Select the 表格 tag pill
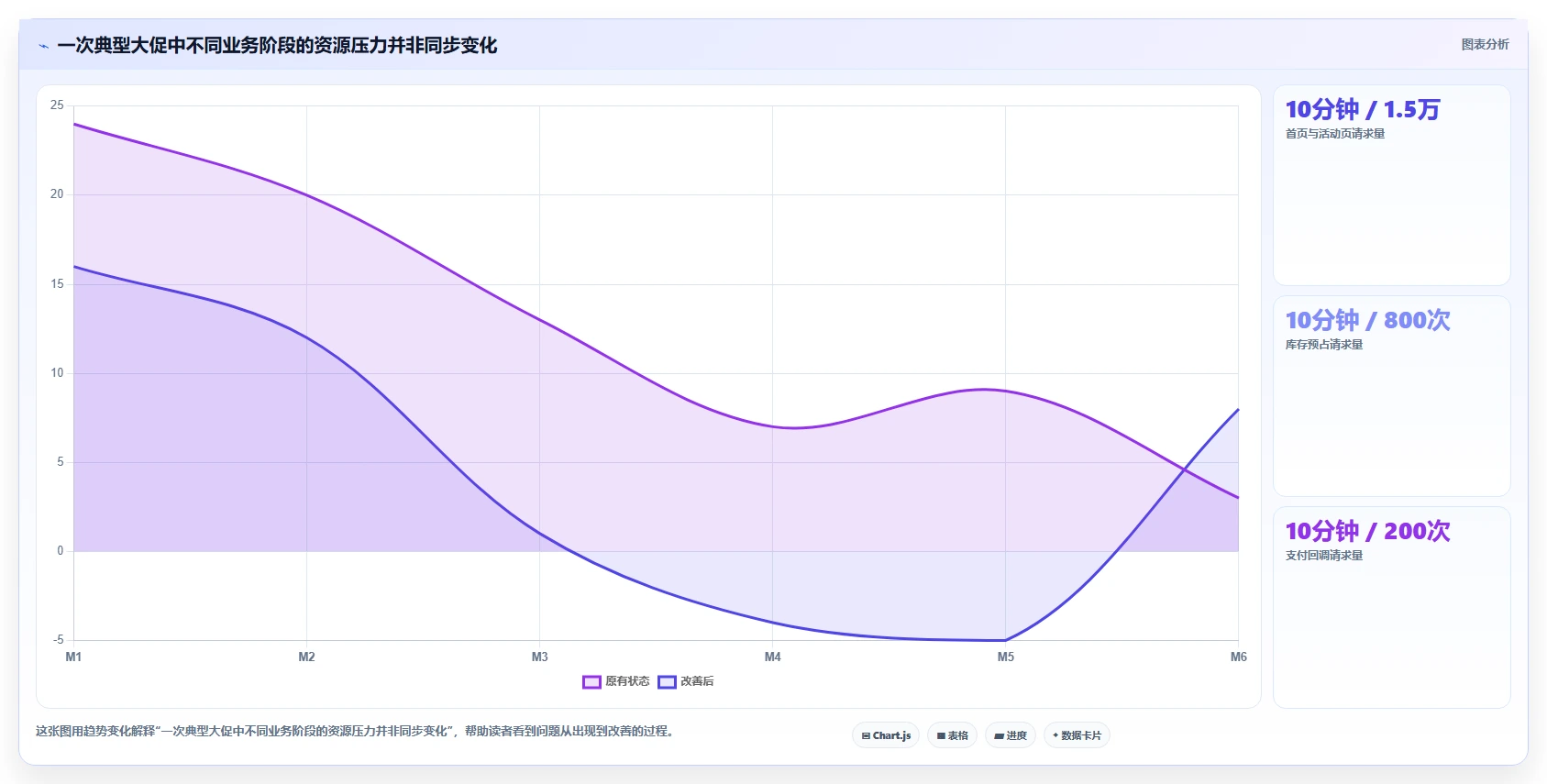The image size is (1547, 784). (x=952, y=735)
